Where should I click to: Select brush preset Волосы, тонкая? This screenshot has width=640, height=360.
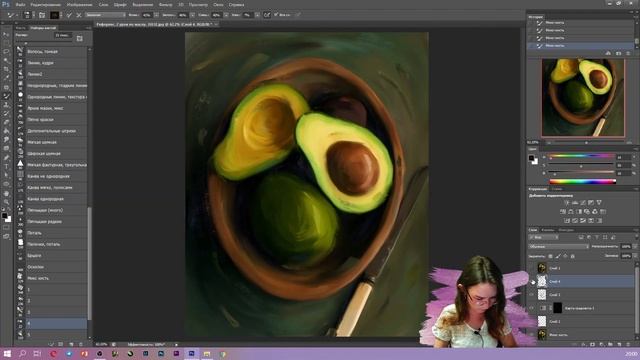click(57, 52)
